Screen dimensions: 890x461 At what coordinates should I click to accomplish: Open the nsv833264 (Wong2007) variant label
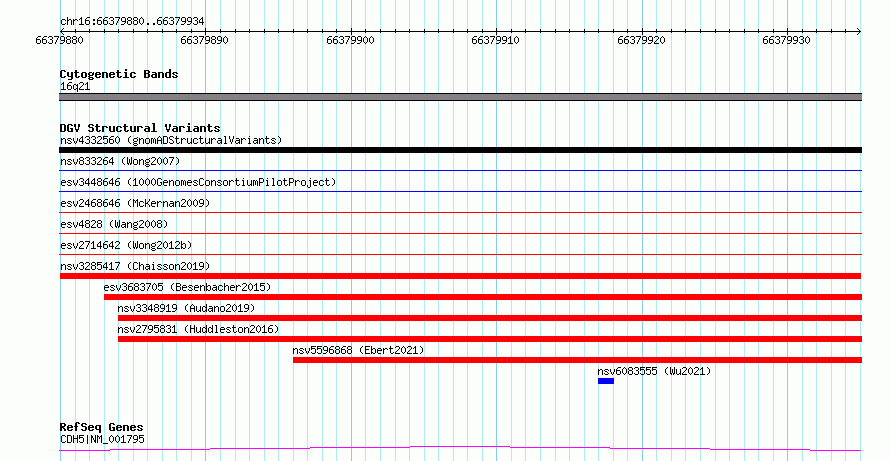pos(120,161)
